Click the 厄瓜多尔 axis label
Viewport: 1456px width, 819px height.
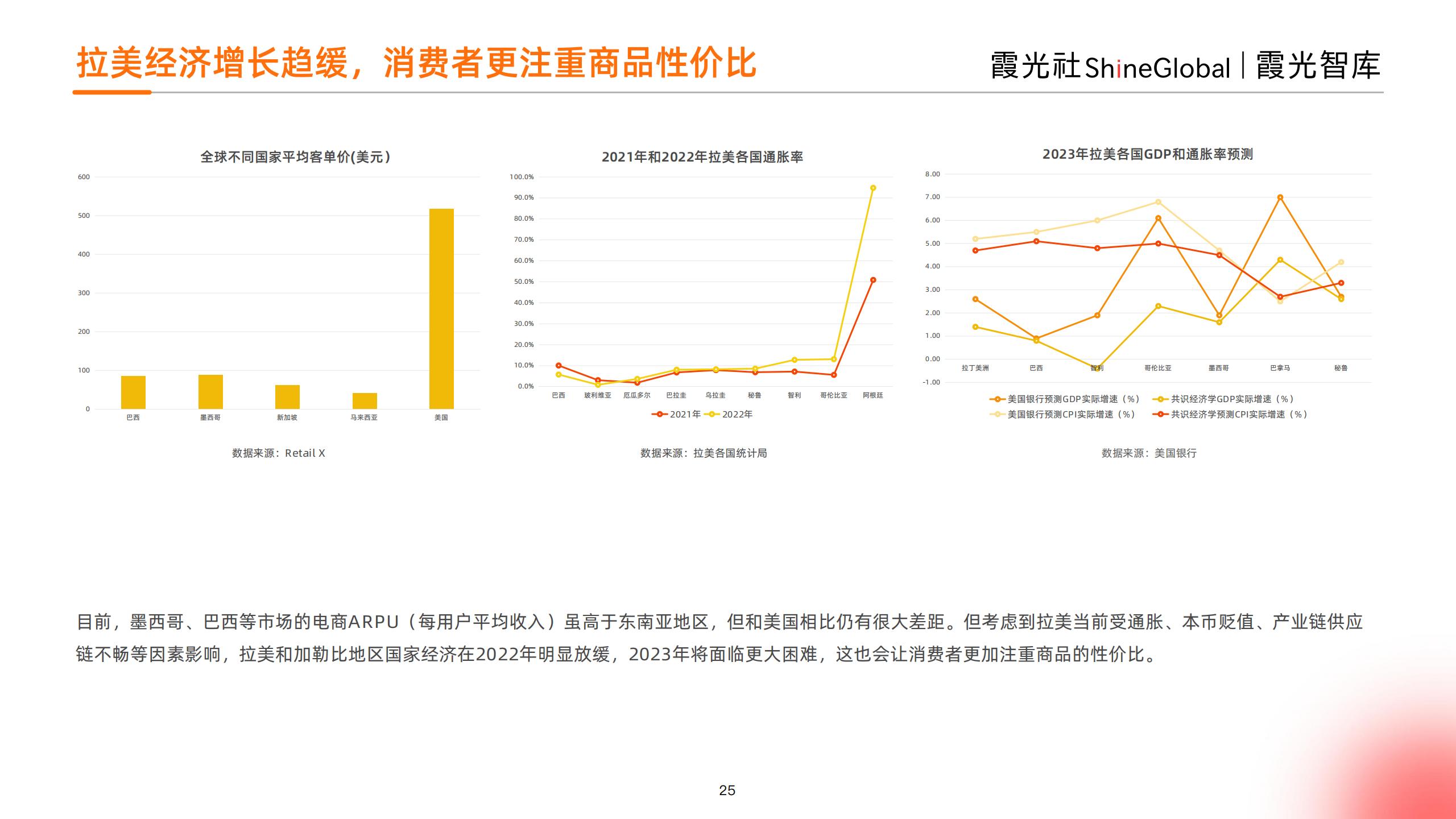point(637,395)
